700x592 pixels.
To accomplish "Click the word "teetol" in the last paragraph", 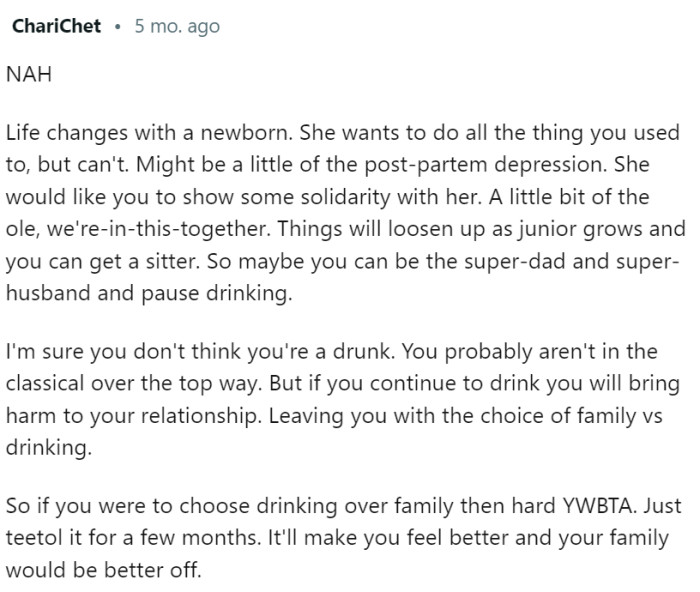I will click(x=36, y=538).
